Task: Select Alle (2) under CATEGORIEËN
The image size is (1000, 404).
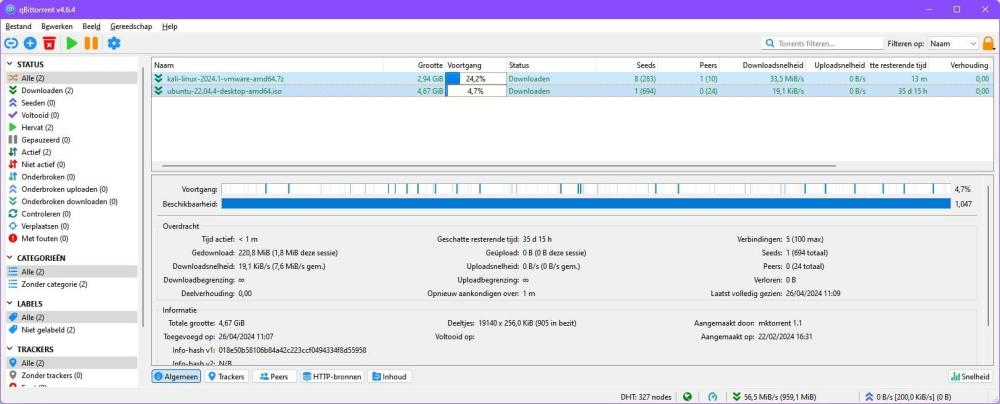Action: point(71,272)
